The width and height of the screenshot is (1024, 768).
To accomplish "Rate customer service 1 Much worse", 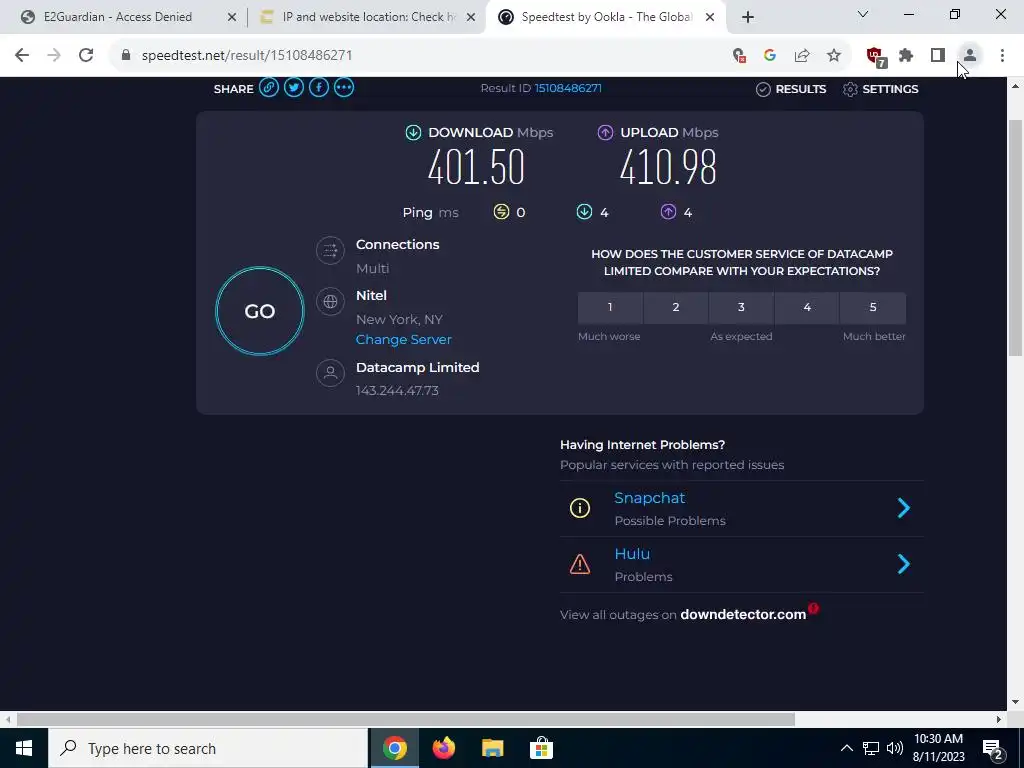I will [x=610, y=308].
